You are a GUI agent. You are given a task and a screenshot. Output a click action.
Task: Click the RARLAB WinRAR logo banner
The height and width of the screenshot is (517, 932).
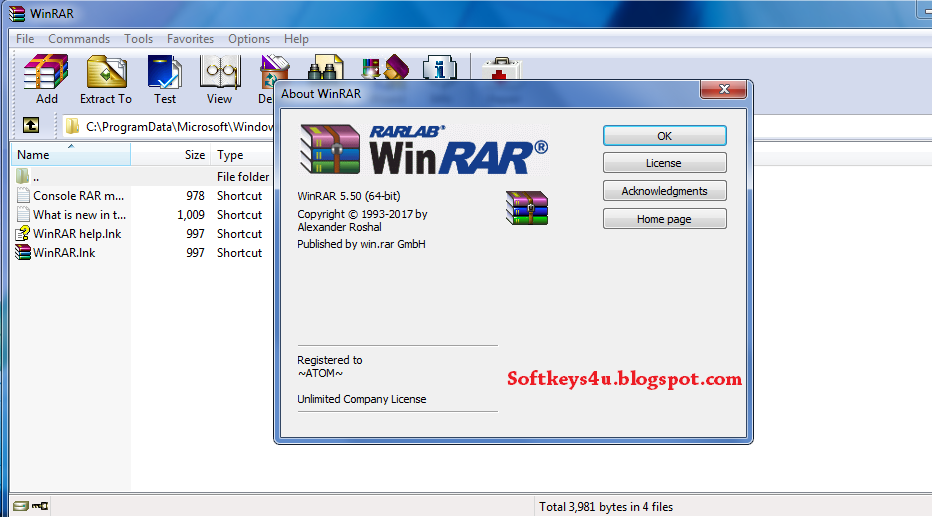coord(424,149)
